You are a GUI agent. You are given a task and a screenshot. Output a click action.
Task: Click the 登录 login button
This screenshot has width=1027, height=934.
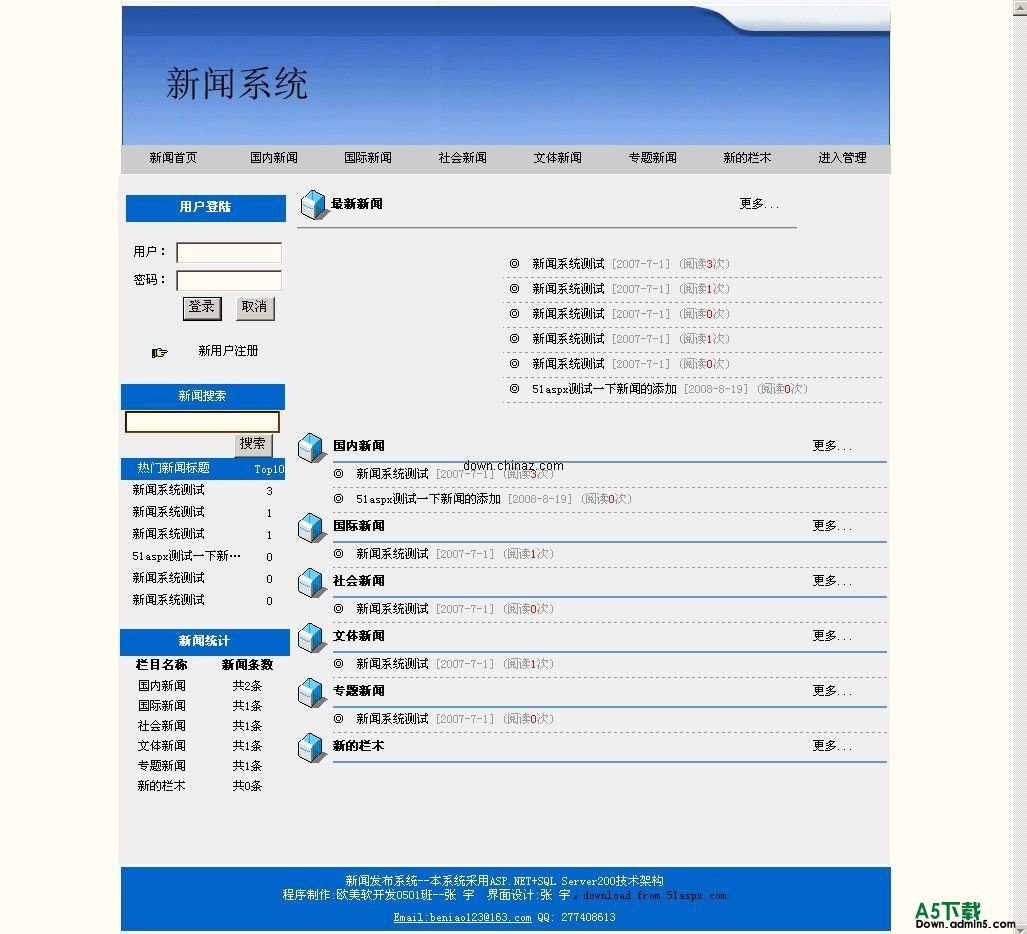(202, 308)
